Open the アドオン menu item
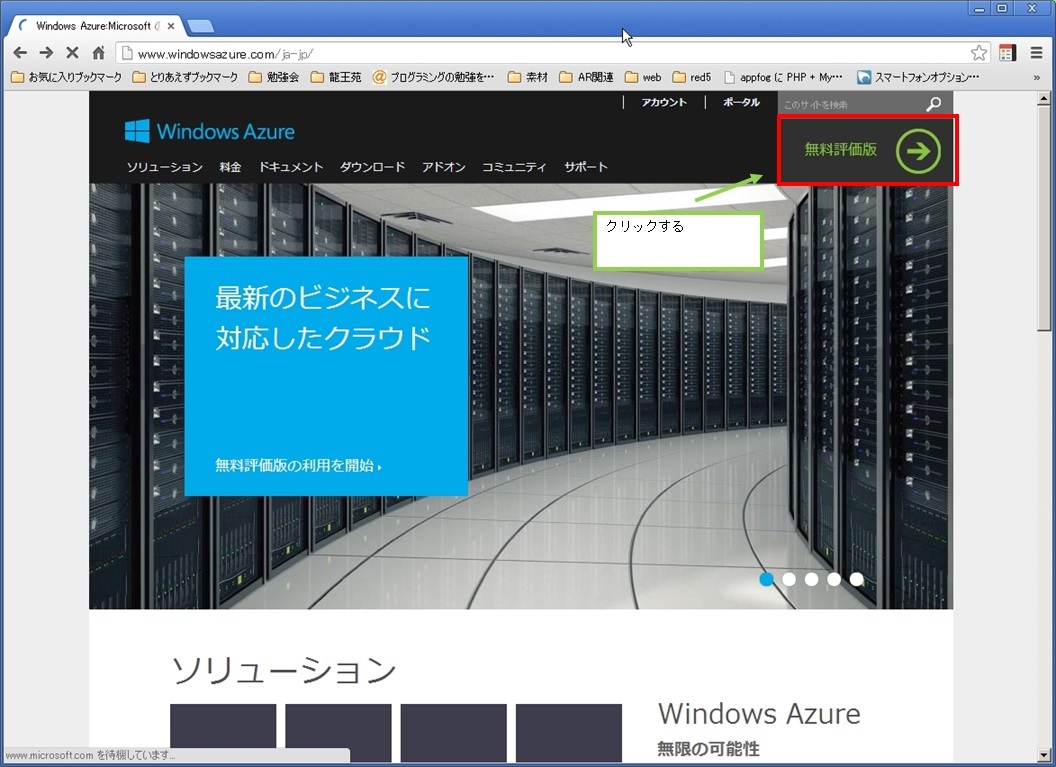The height and width of the screenshot is (767, 1056). [444, 167]
